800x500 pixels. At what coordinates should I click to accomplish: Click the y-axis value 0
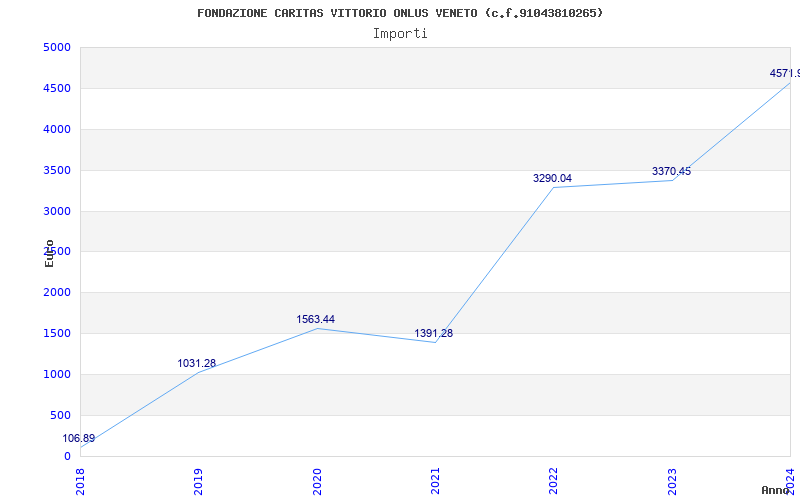coord(67,456)
